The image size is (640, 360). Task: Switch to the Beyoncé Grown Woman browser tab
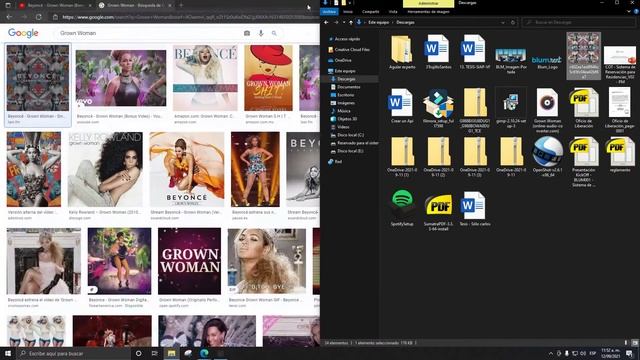(56, 5)
